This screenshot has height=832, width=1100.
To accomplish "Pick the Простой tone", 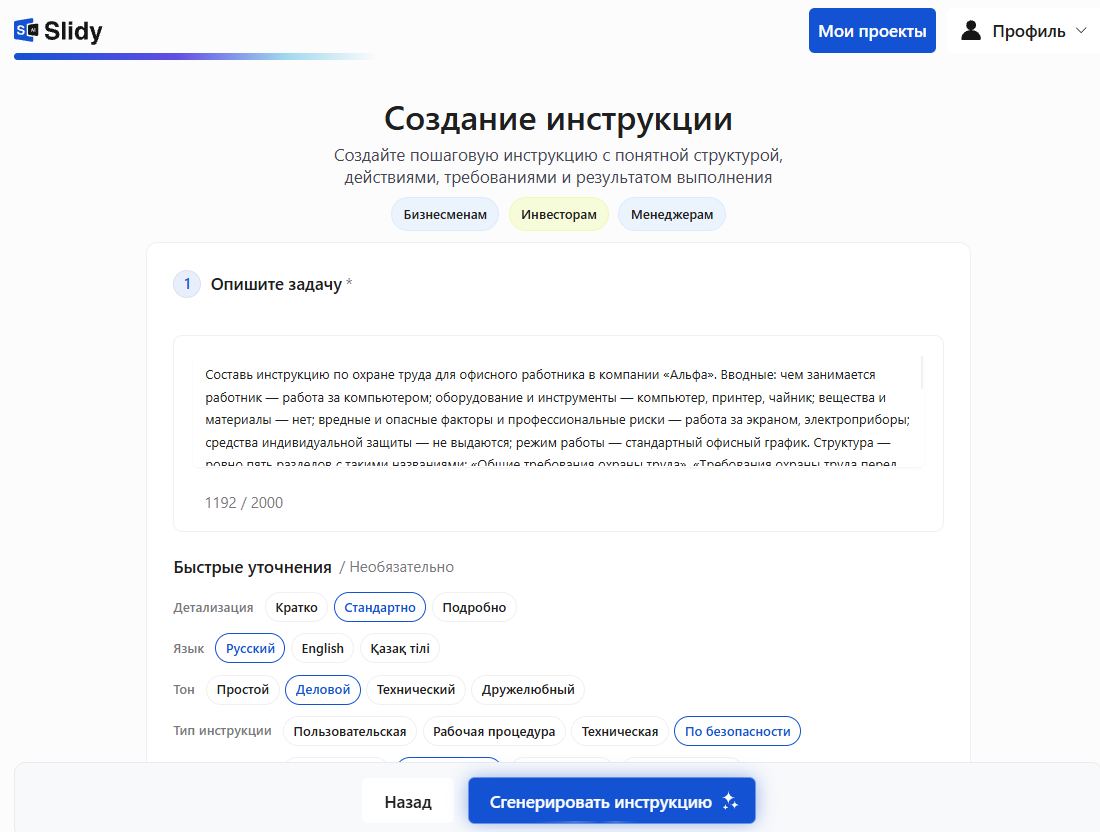I will (x=243, y=690).
